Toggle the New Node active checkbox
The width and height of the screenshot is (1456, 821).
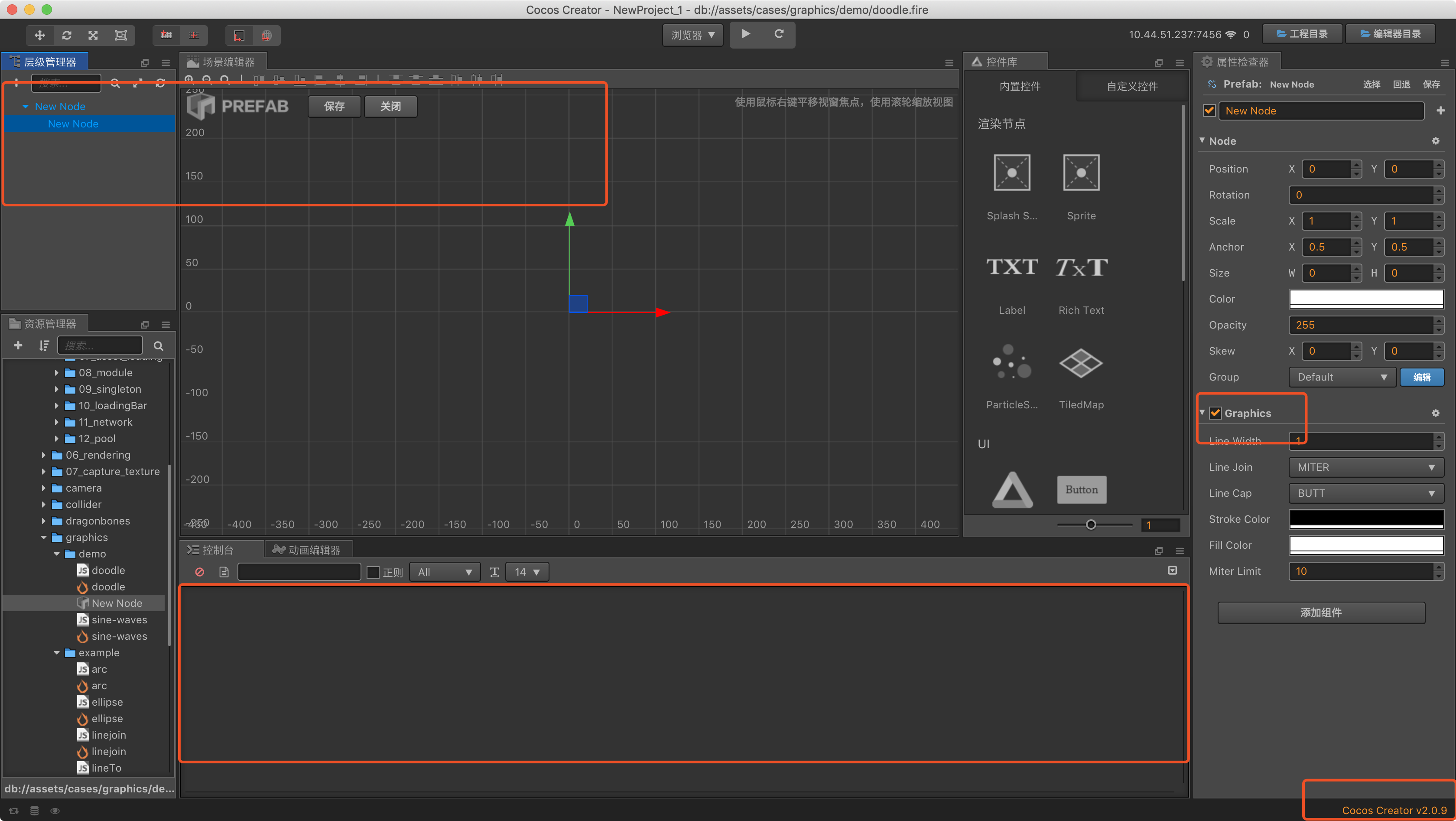tap(1209, 111)
